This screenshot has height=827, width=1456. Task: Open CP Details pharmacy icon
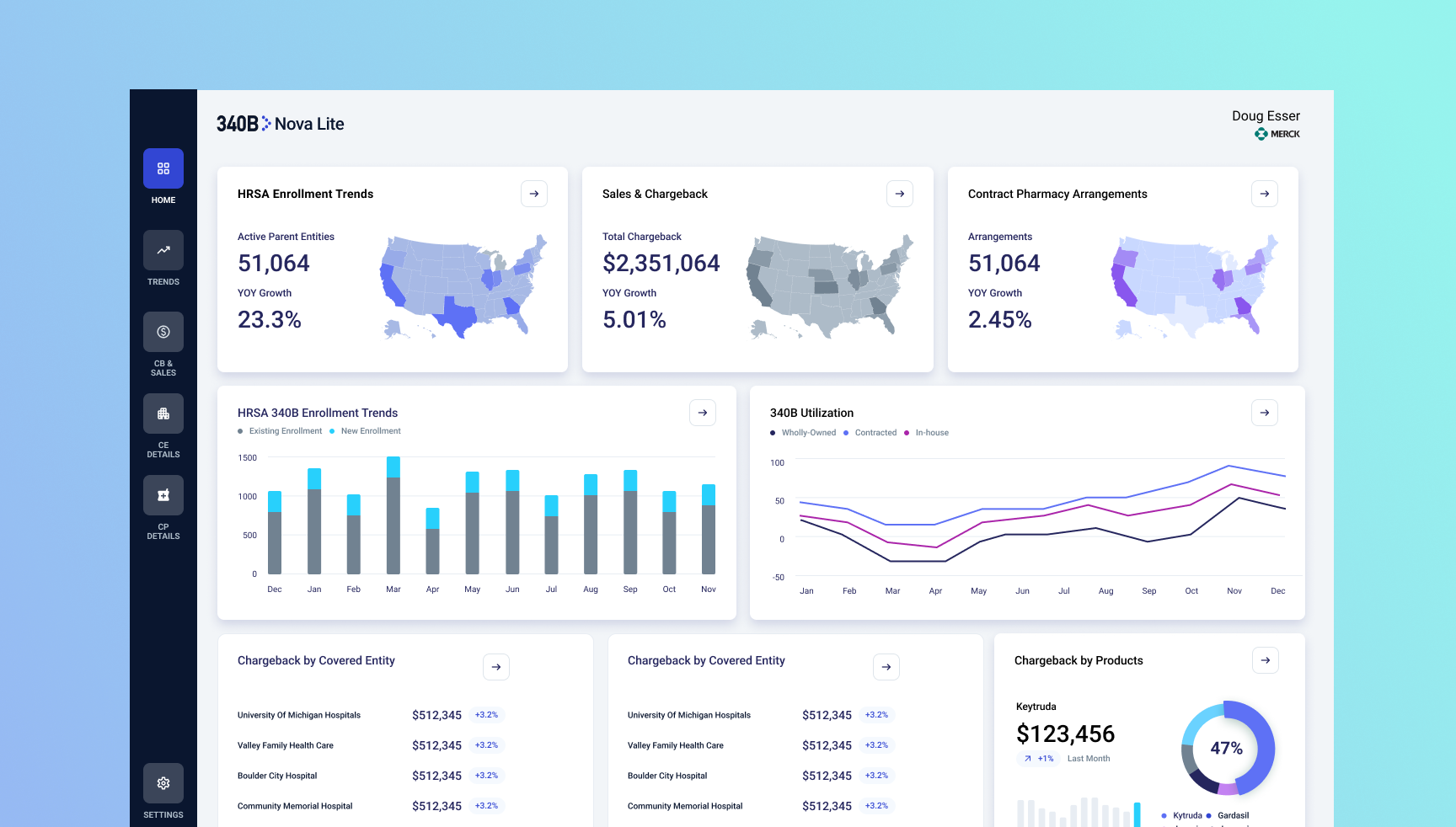pos(163,495)
